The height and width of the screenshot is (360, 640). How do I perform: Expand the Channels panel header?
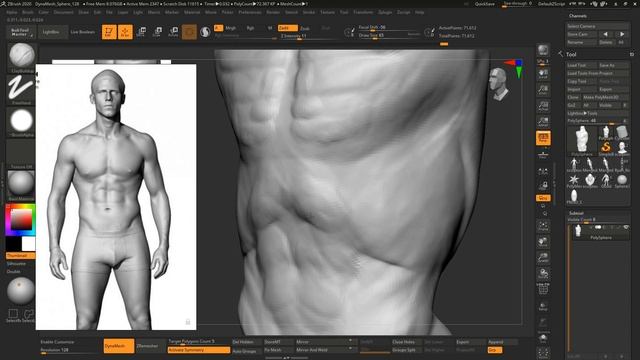[x=578, y=16]
